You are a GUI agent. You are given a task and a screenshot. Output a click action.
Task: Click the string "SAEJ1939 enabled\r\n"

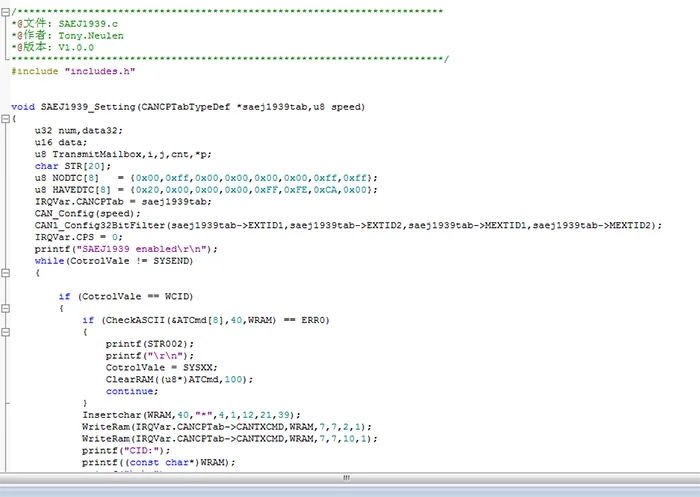click(141, 249)
